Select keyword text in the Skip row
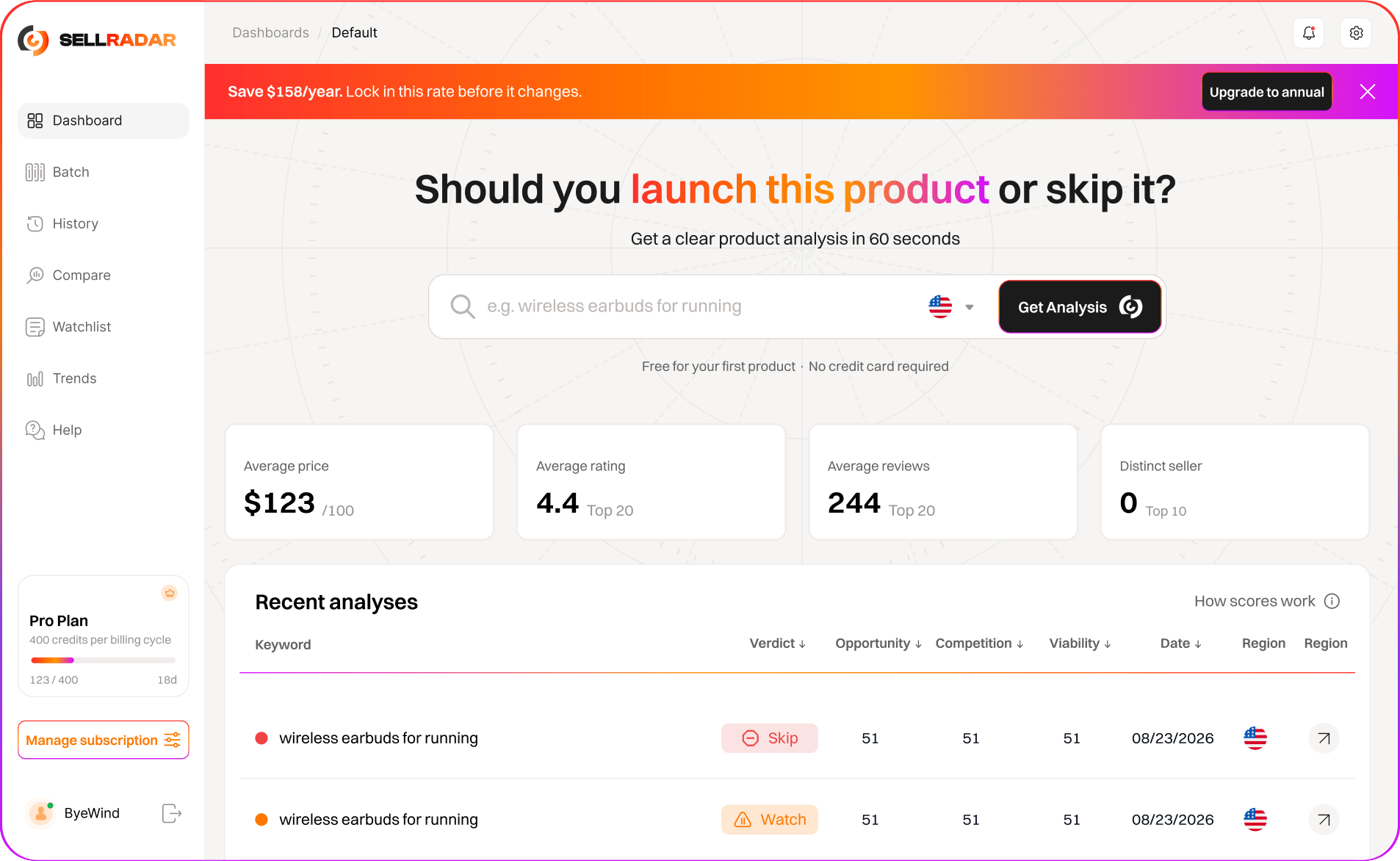 [378, 738]
